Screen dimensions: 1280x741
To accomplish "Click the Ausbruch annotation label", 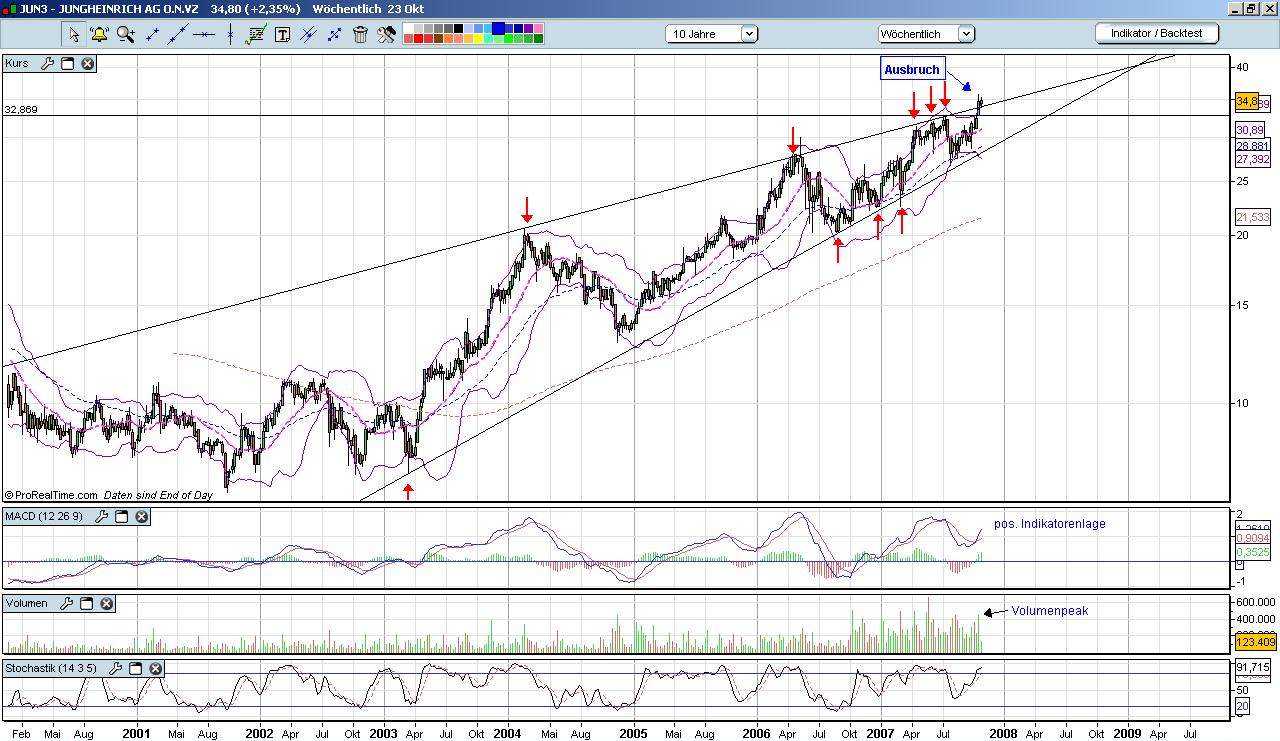I will point(912,69).
